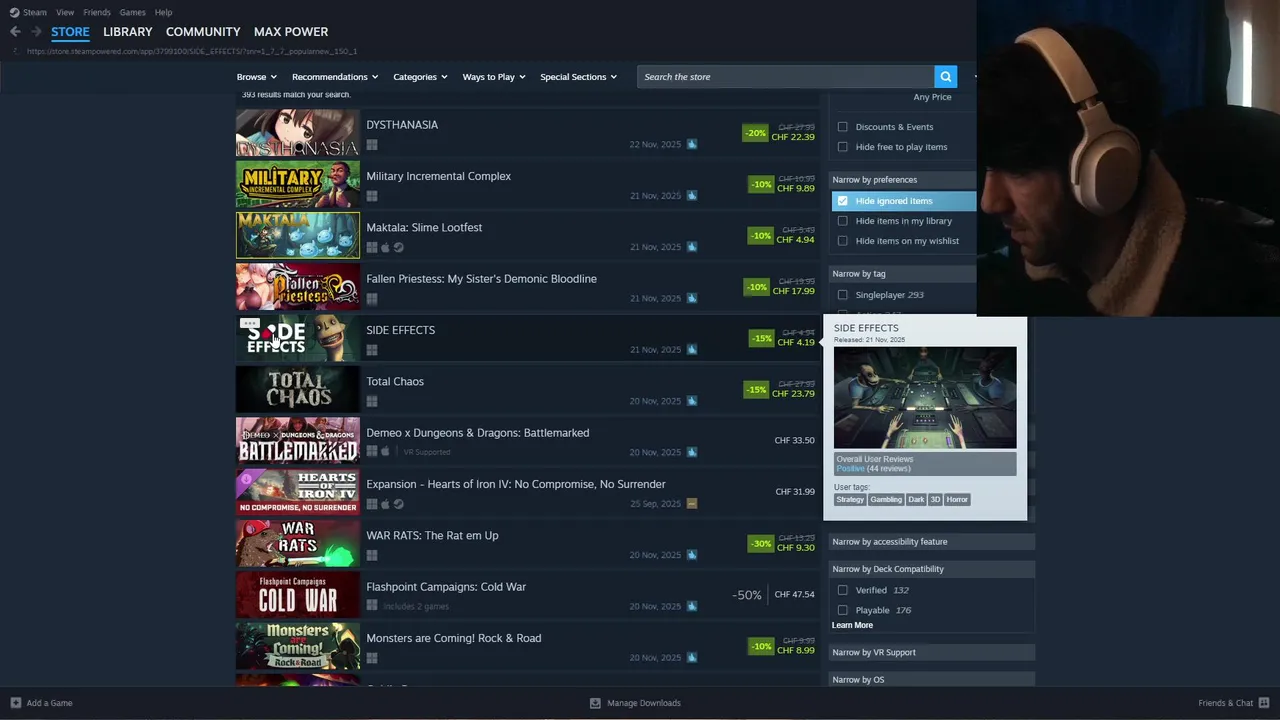This screenshot has width=1280, height=720.
Task: Open the Help menu
Action: [x=163, y=12]
